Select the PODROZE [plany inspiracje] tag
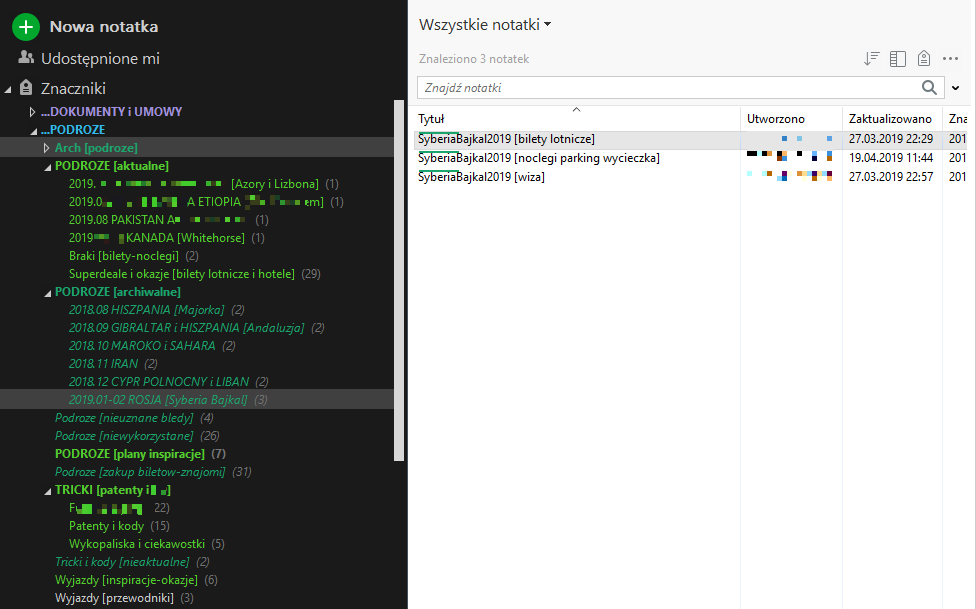The width and height of the screenshot is (976, 609). 129,453
